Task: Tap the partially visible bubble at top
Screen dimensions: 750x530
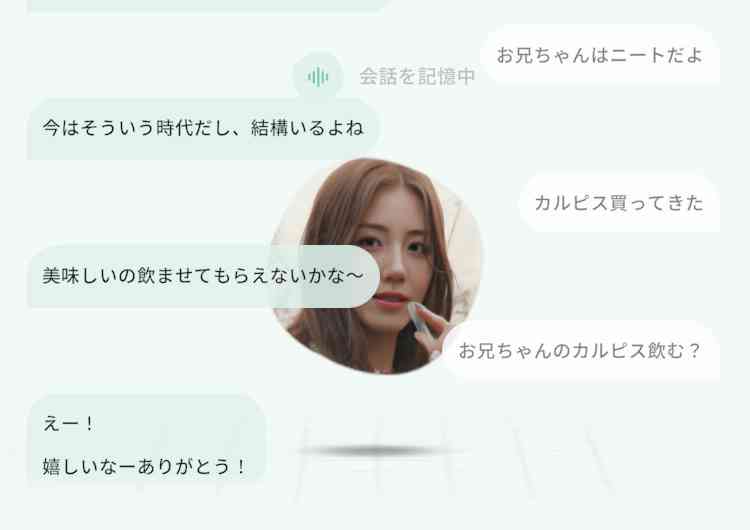Action: [206, 5]
